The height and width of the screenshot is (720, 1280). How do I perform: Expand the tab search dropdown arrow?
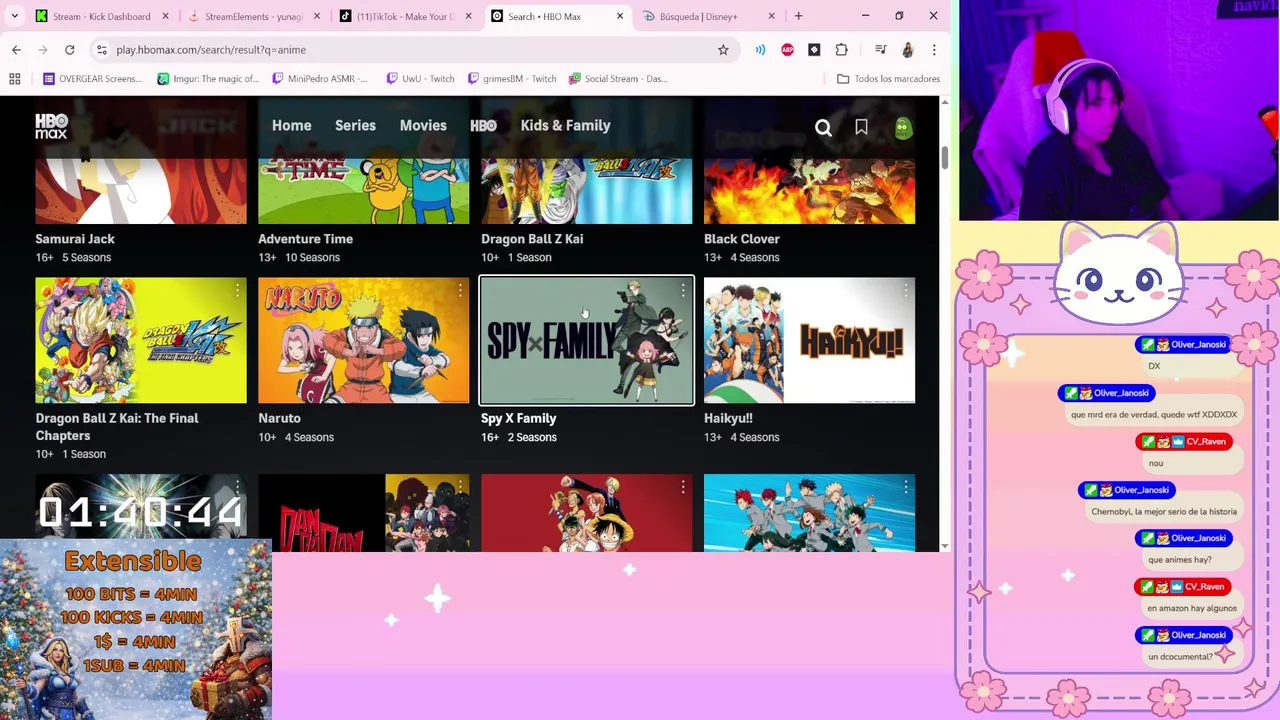point(14,16)
